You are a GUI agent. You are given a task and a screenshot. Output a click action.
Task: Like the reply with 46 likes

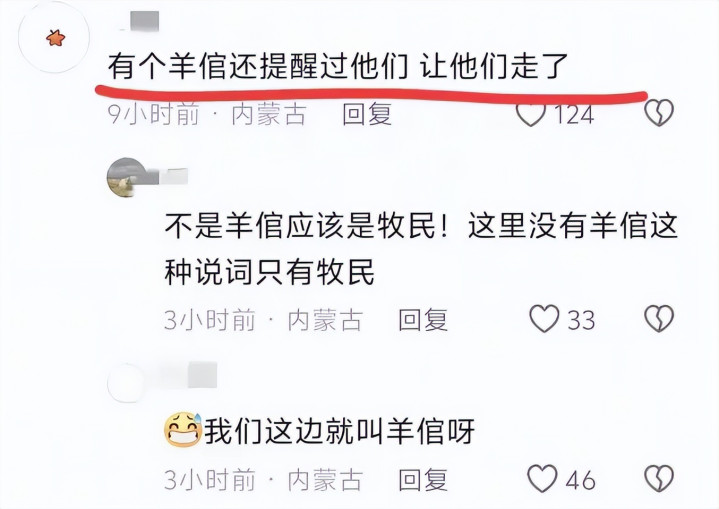click(542, 479)
